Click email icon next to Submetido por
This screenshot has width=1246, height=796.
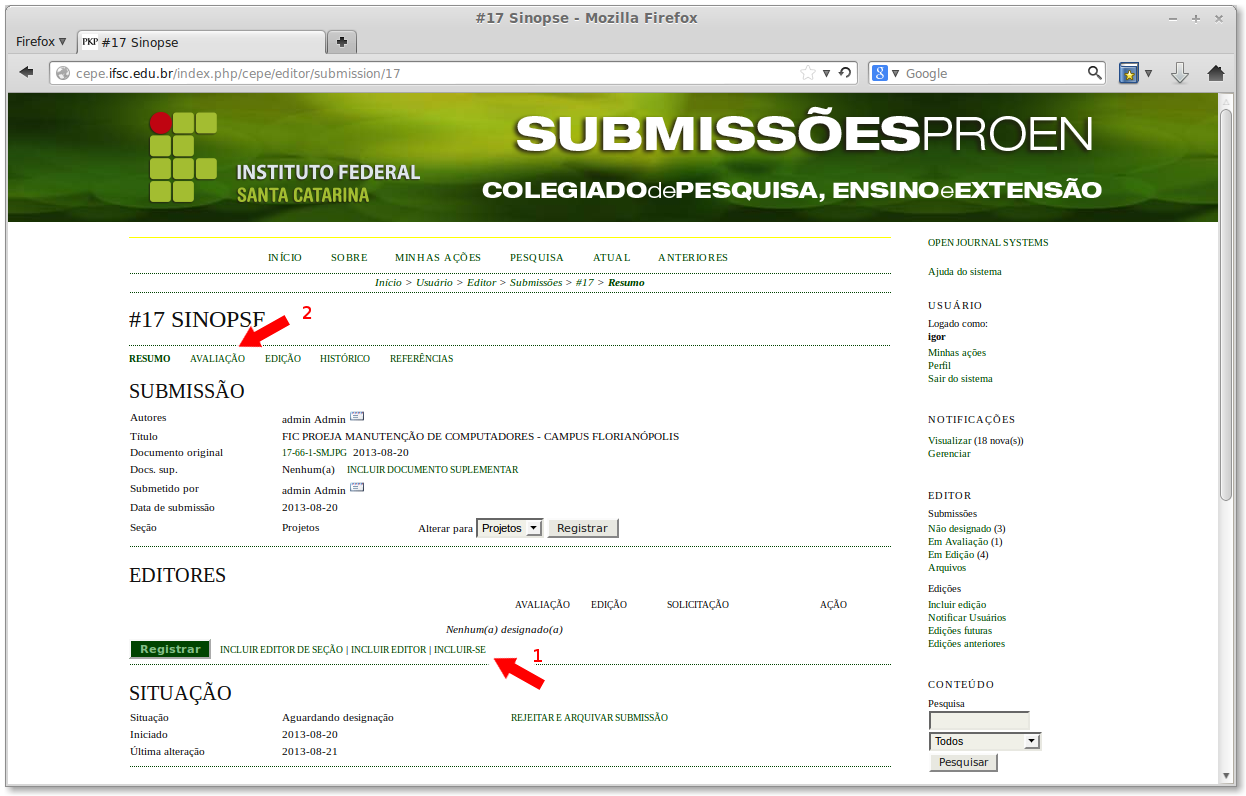pyautogui.click(x=356, y=487)
